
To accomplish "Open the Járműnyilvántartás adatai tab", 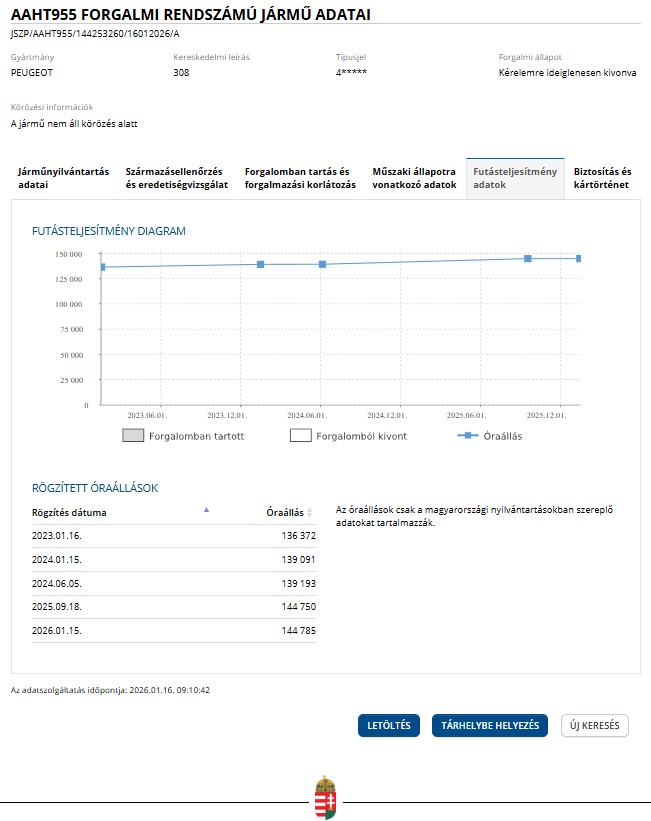I will point(63,178).
